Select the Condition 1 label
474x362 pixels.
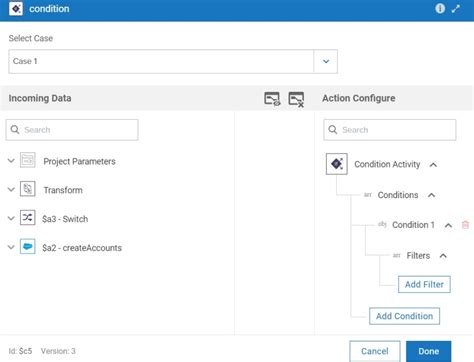413,225
